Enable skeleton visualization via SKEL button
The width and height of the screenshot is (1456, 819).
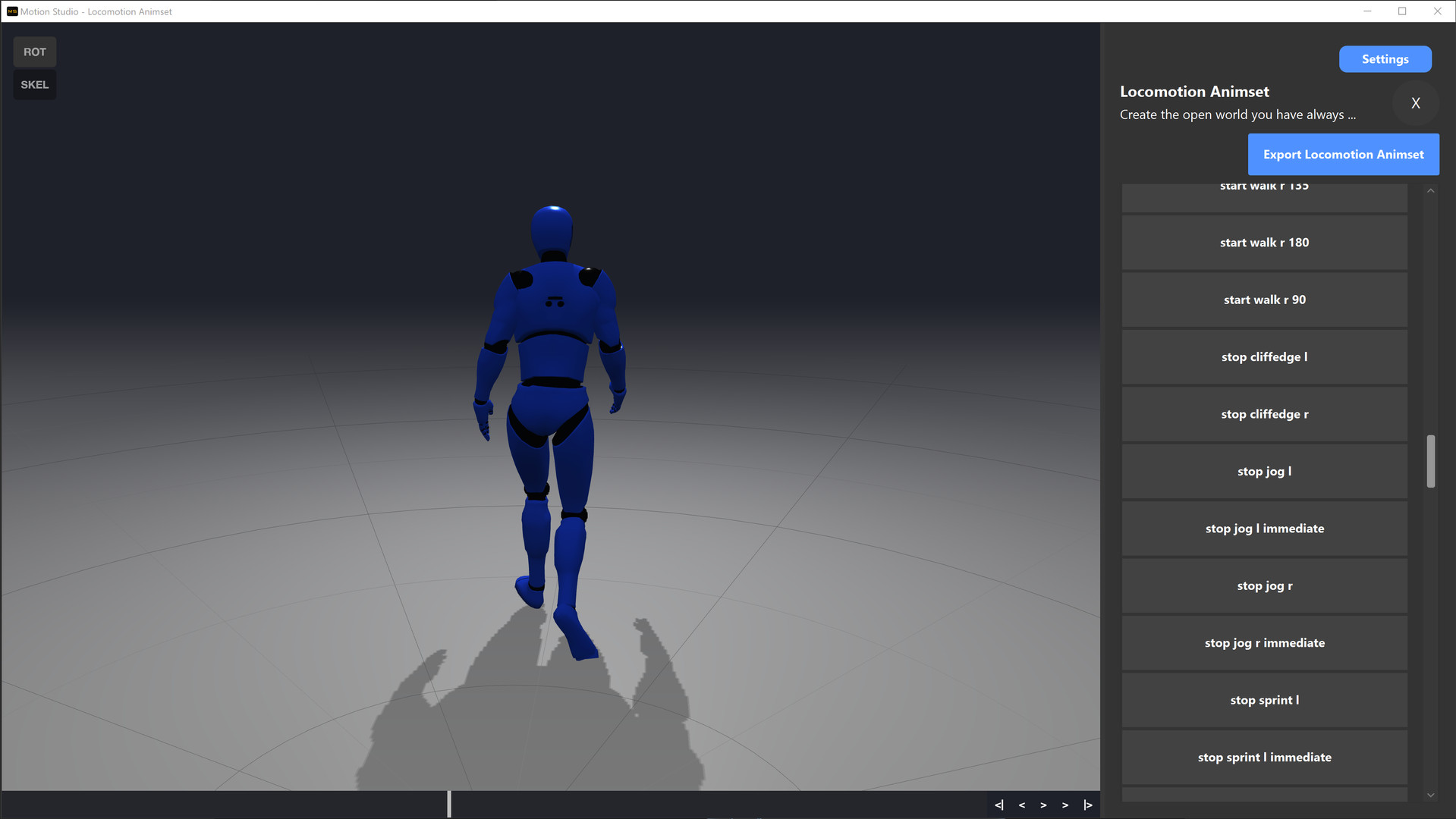point(34,84)
